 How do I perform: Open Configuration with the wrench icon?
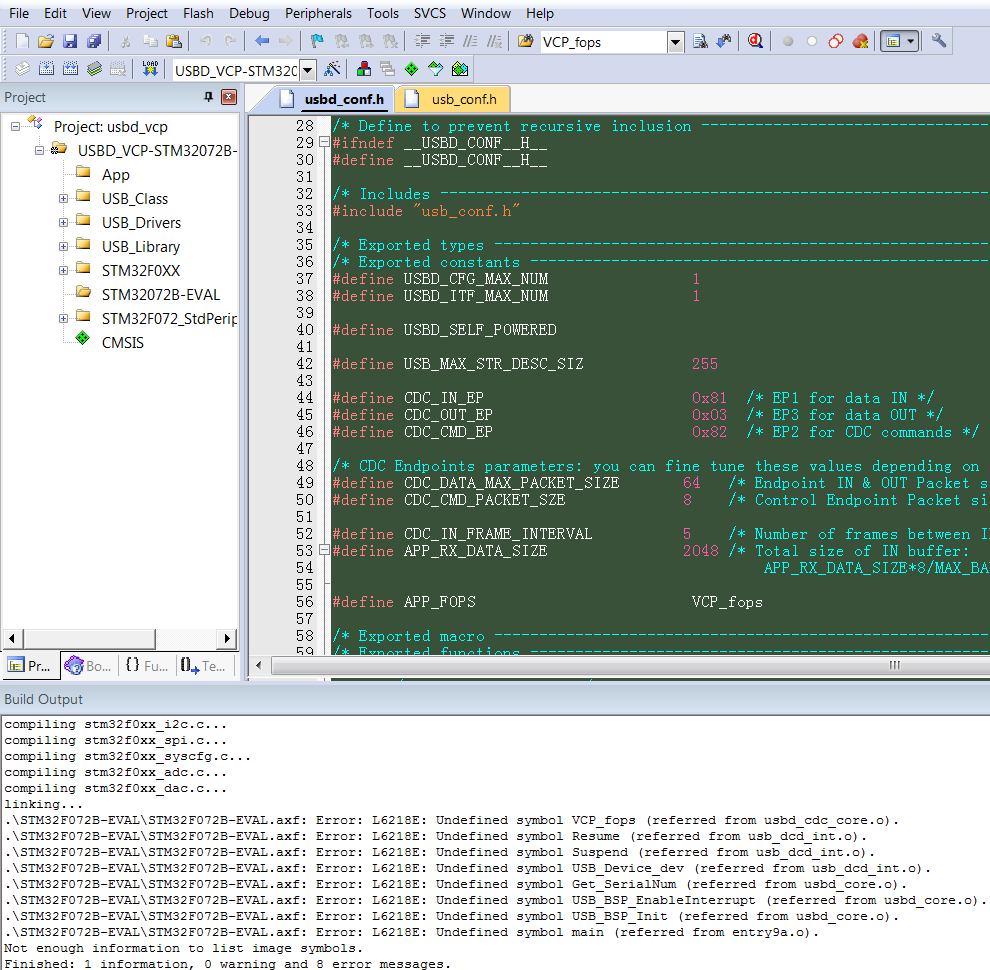939,42
